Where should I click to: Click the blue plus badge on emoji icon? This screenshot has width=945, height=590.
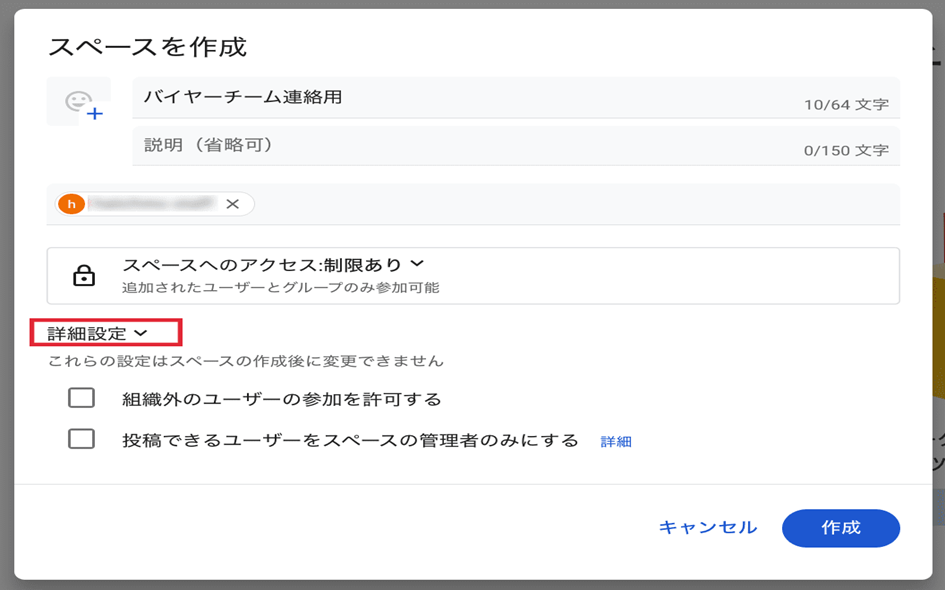94,114
